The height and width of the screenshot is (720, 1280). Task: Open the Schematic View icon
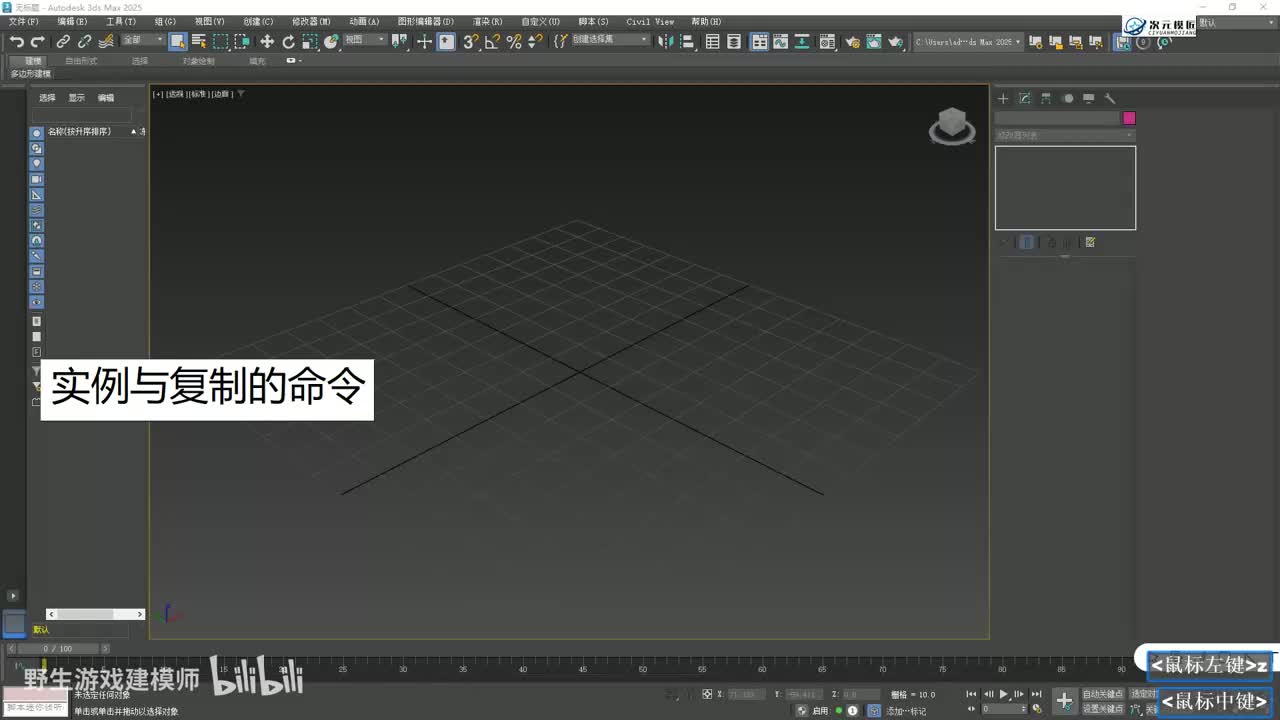tap(802, 41)
